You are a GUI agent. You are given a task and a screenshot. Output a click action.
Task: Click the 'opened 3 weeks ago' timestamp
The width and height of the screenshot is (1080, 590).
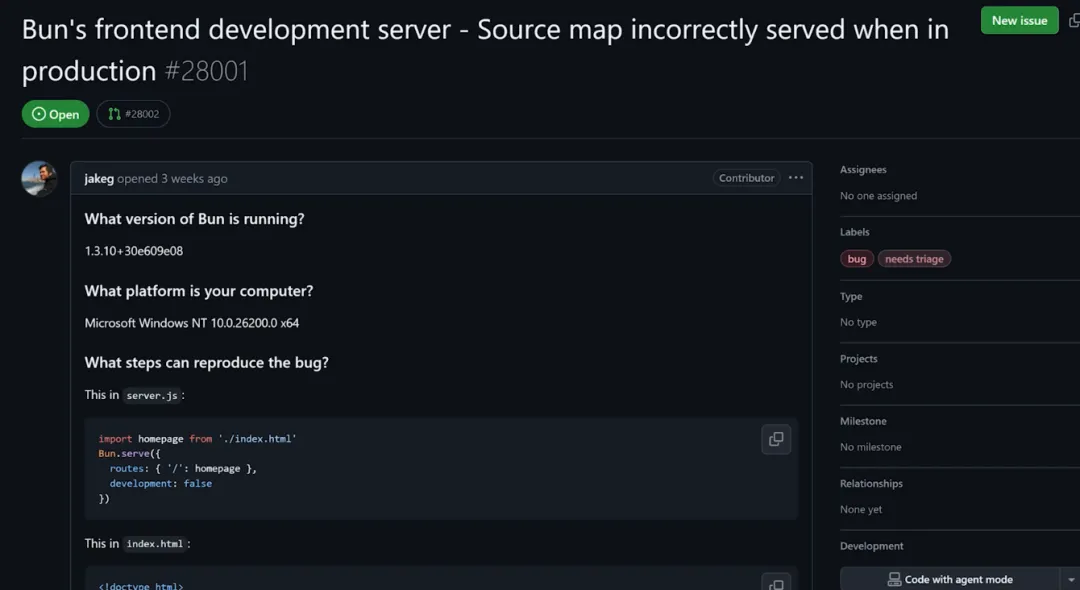coord(172,178)
